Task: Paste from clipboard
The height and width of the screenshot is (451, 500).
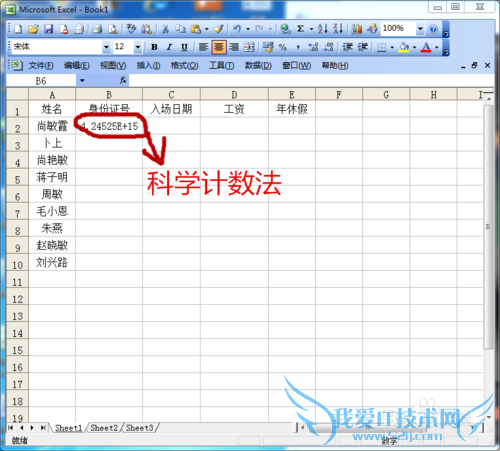Action: [x=196, y=29]
